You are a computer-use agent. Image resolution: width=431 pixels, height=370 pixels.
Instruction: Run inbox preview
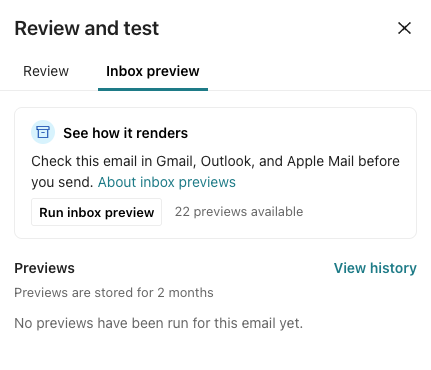pos(96,212)
